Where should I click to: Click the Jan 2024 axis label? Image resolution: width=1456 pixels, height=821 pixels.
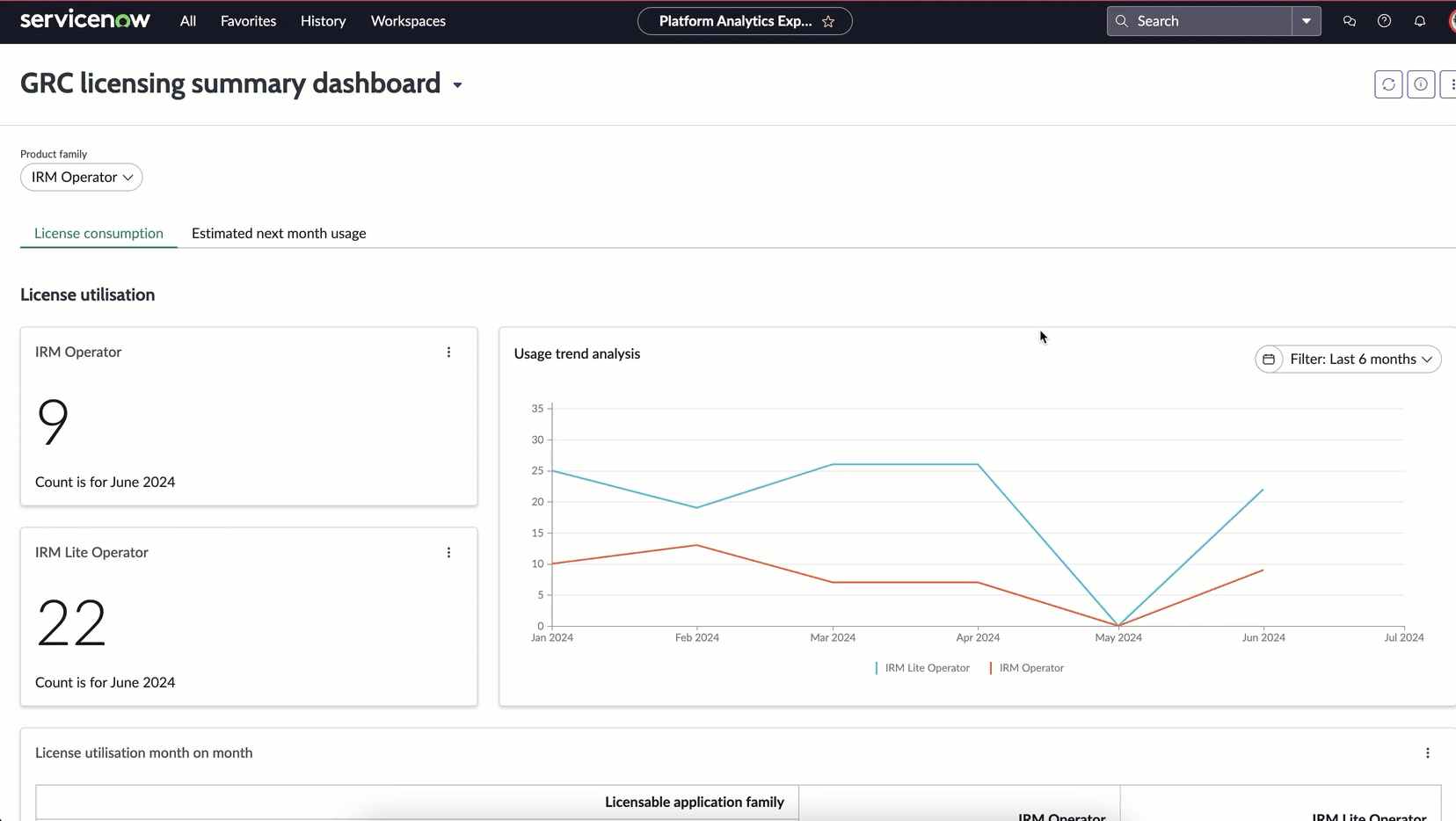tap(552, 638)
